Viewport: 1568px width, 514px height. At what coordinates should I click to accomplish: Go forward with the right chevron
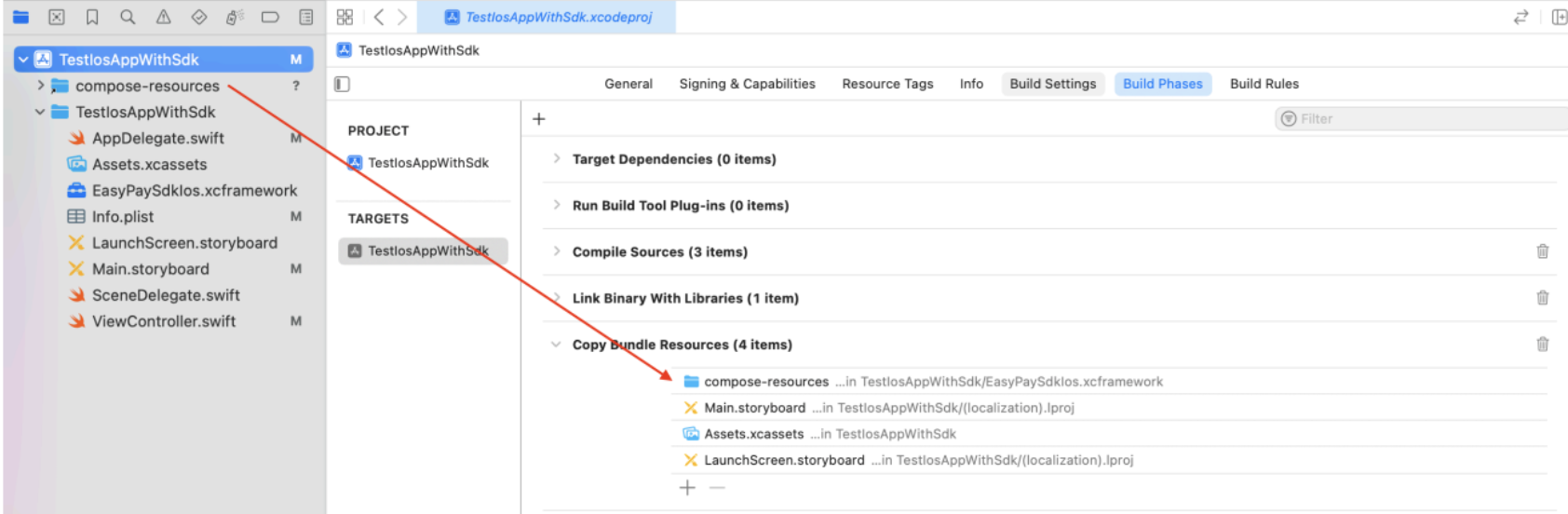pos(402,17)
